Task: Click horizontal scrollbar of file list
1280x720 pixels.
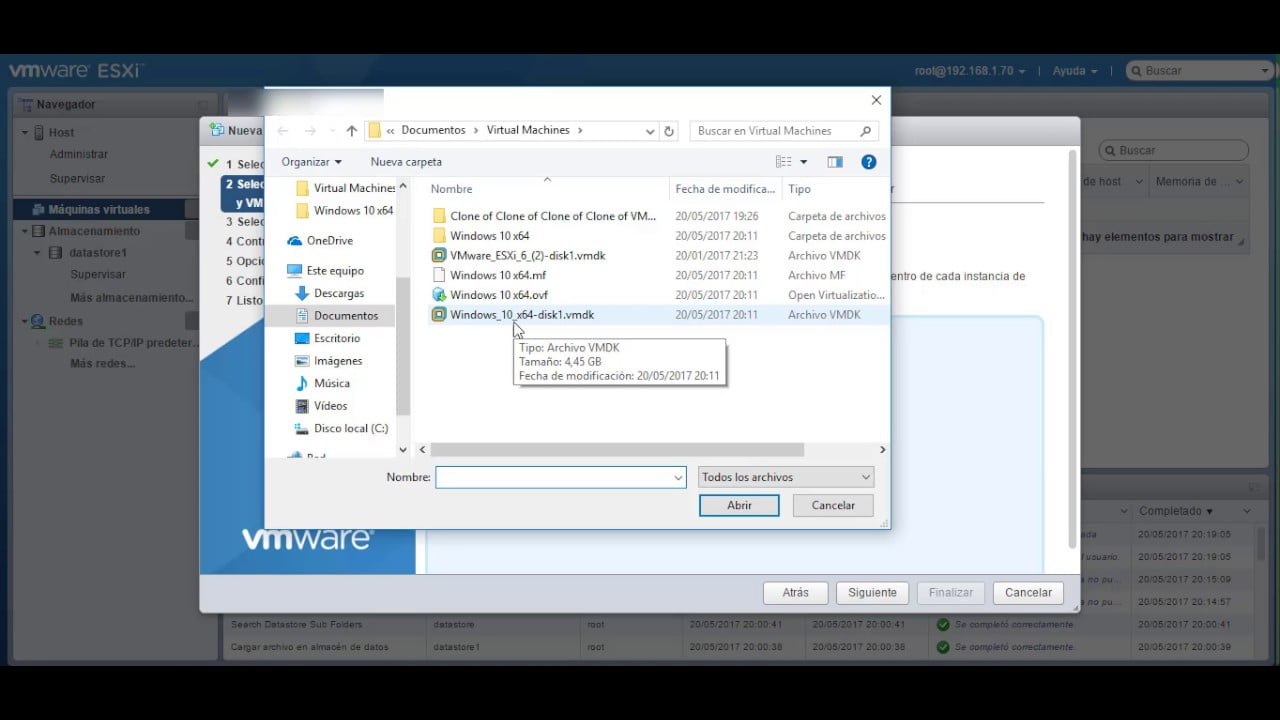Action: (x=617, y=450)
